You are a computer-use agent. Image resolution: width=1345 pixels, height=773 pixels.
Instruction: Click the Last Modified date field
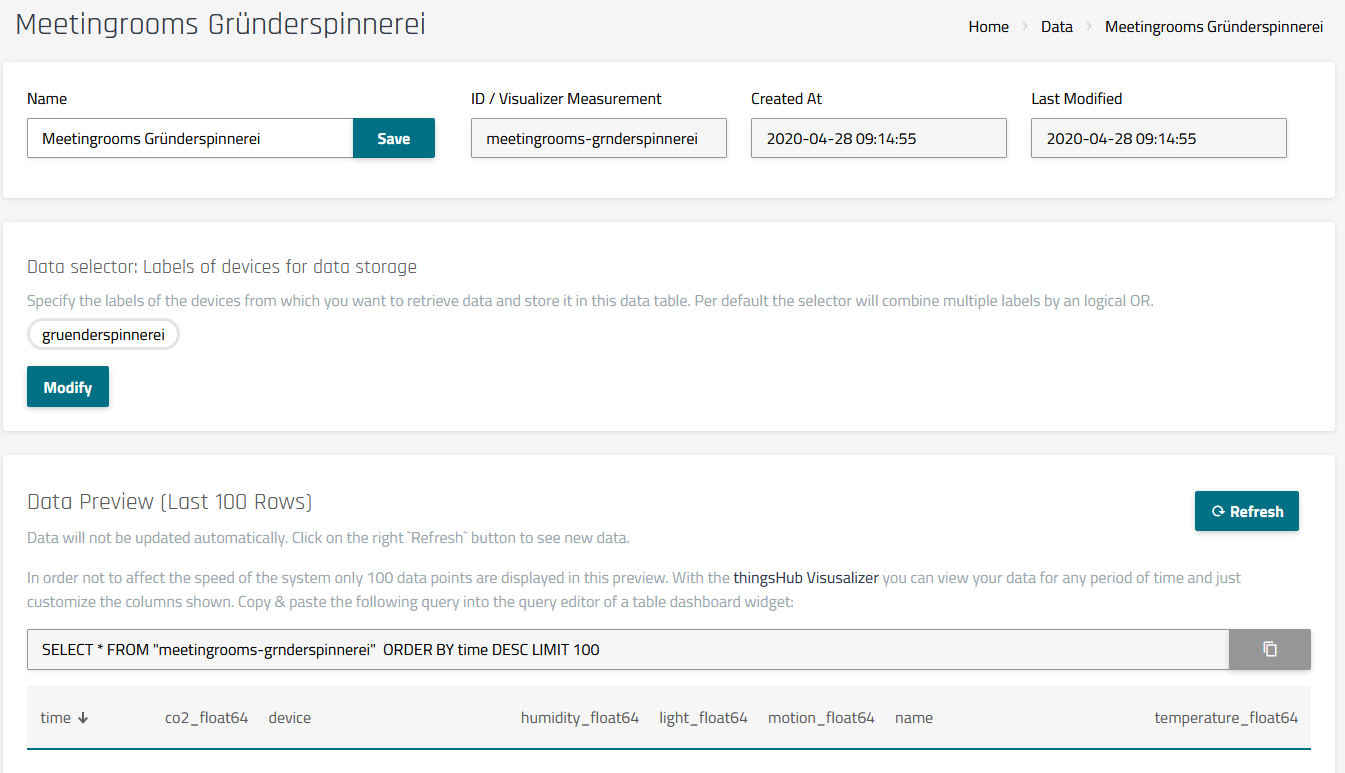pyautogui.click(x=1158, y=139)
